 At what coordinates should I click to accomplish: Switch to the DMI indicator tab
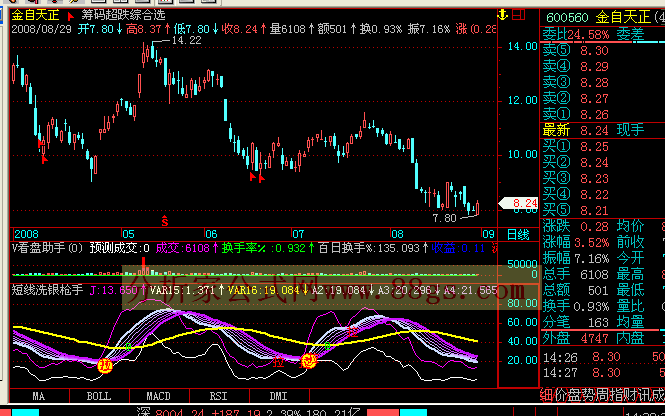(x=279, y=396)
